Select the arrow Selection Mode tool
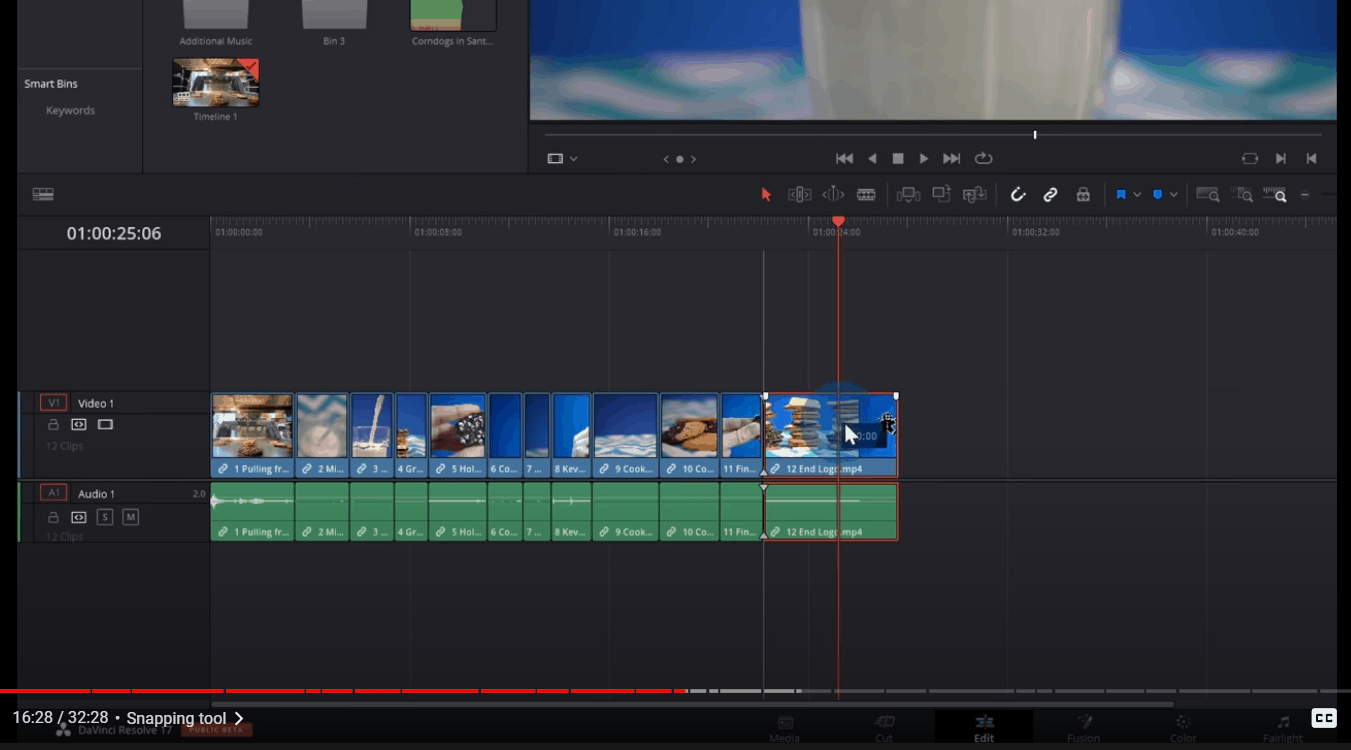The width and height of the screenshot is (1351, 750). (x=766, y=195)
